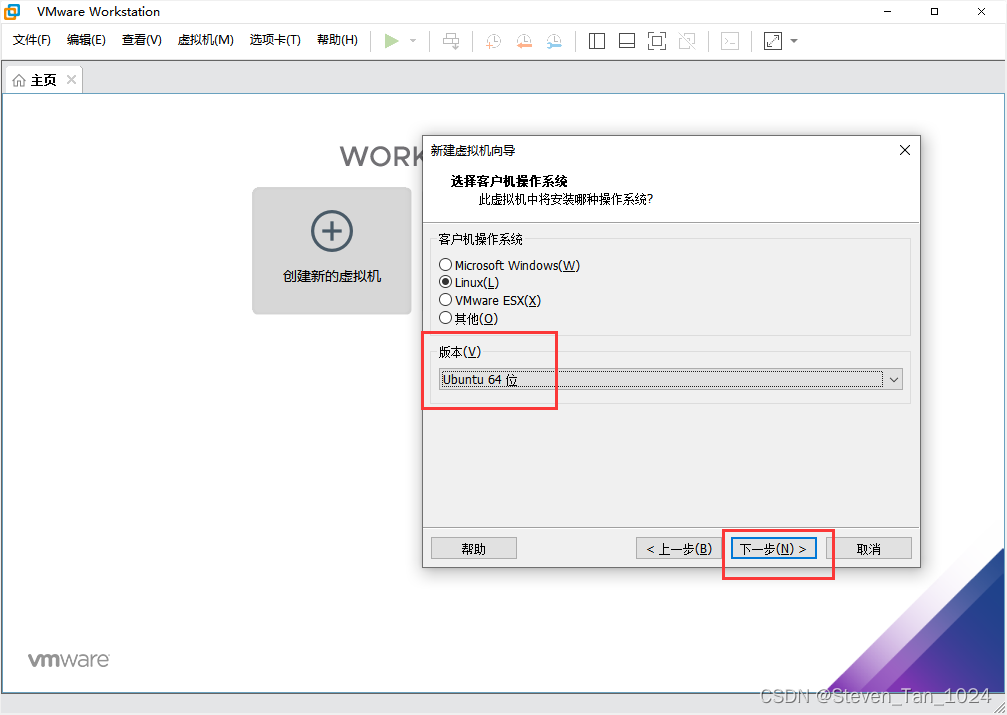The width and height of the screenshot is (1007, 715).
Task: Toggle the thumbnail bar panel icon
Action: (x=627, y=41)
